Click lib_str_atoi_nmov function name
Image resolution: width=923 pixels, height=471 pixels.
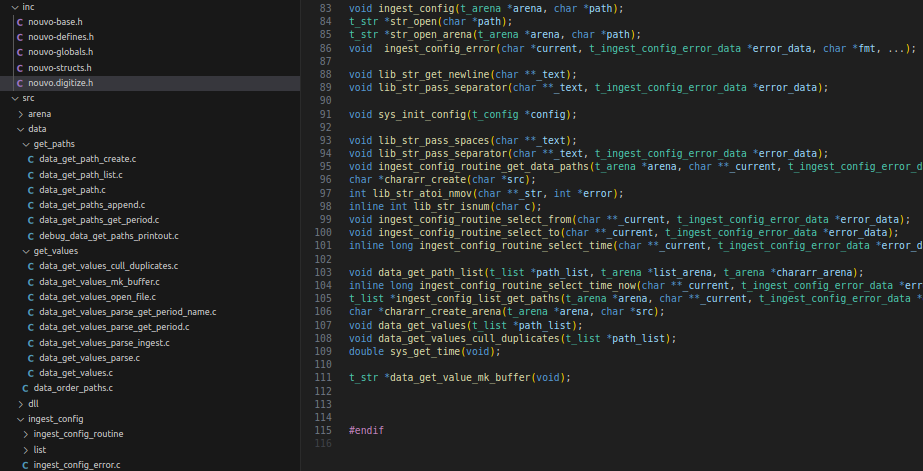point(422,194)
